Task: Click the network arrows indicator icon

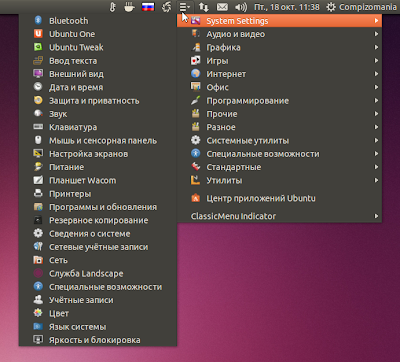Action: click(203, 7)
